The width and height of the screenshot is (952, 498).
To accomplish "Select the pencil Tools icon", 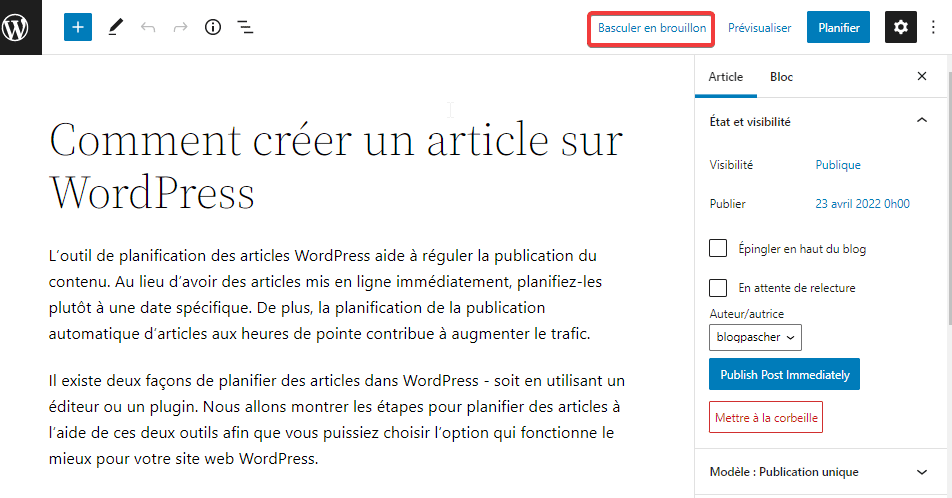I will pos(115,27).
